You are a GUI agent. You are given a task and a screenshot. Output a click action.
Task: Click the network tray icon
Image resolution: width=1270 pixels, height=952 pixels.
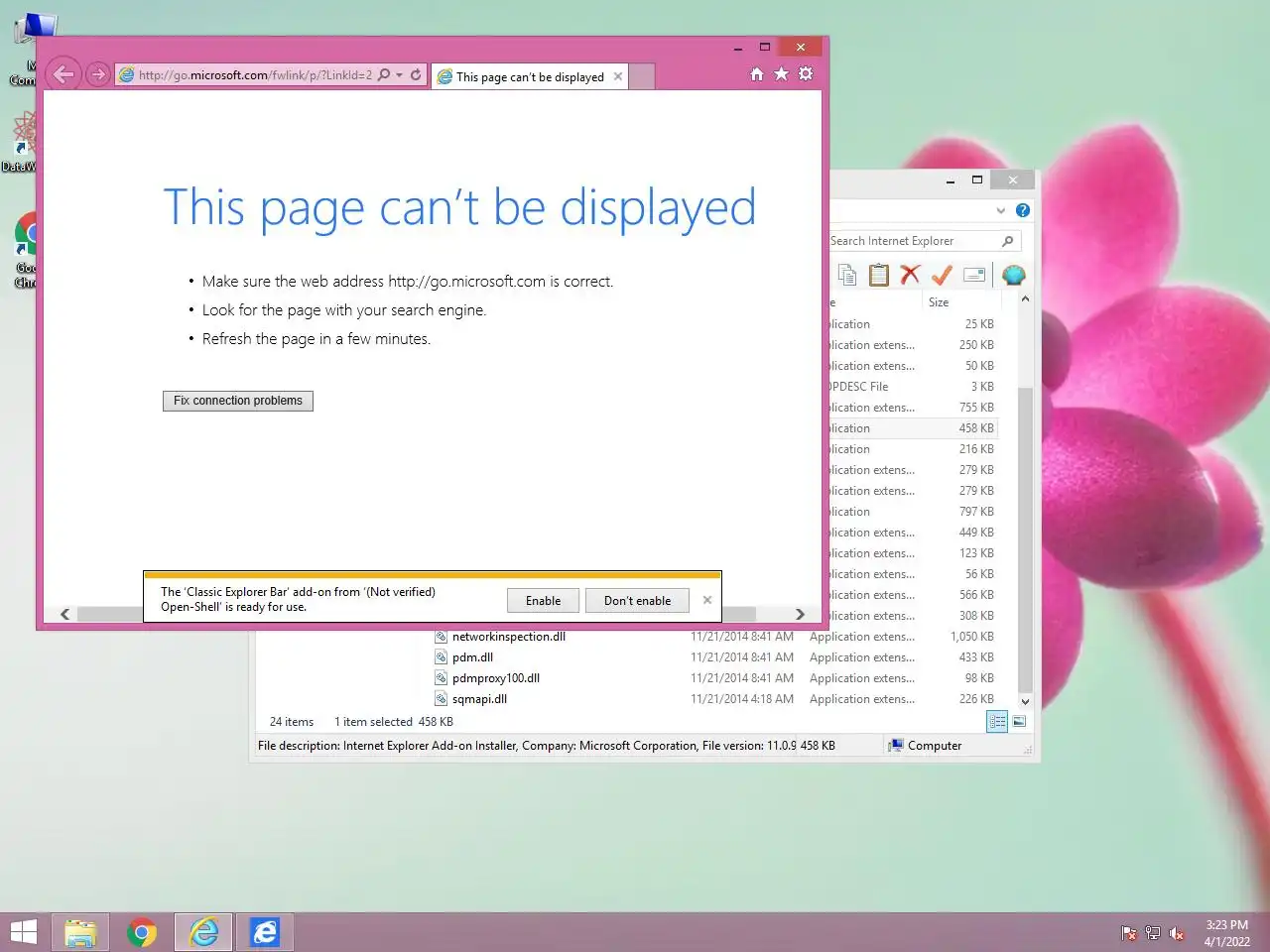click(1152, 933)
